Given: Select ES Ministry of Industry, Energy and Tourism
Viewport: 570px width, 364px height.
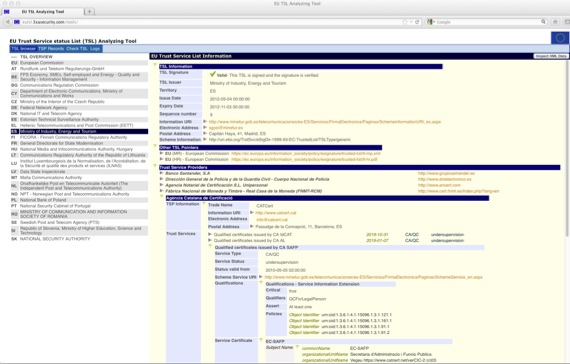Looking at the screenshot, I should (x=79, y=131).
